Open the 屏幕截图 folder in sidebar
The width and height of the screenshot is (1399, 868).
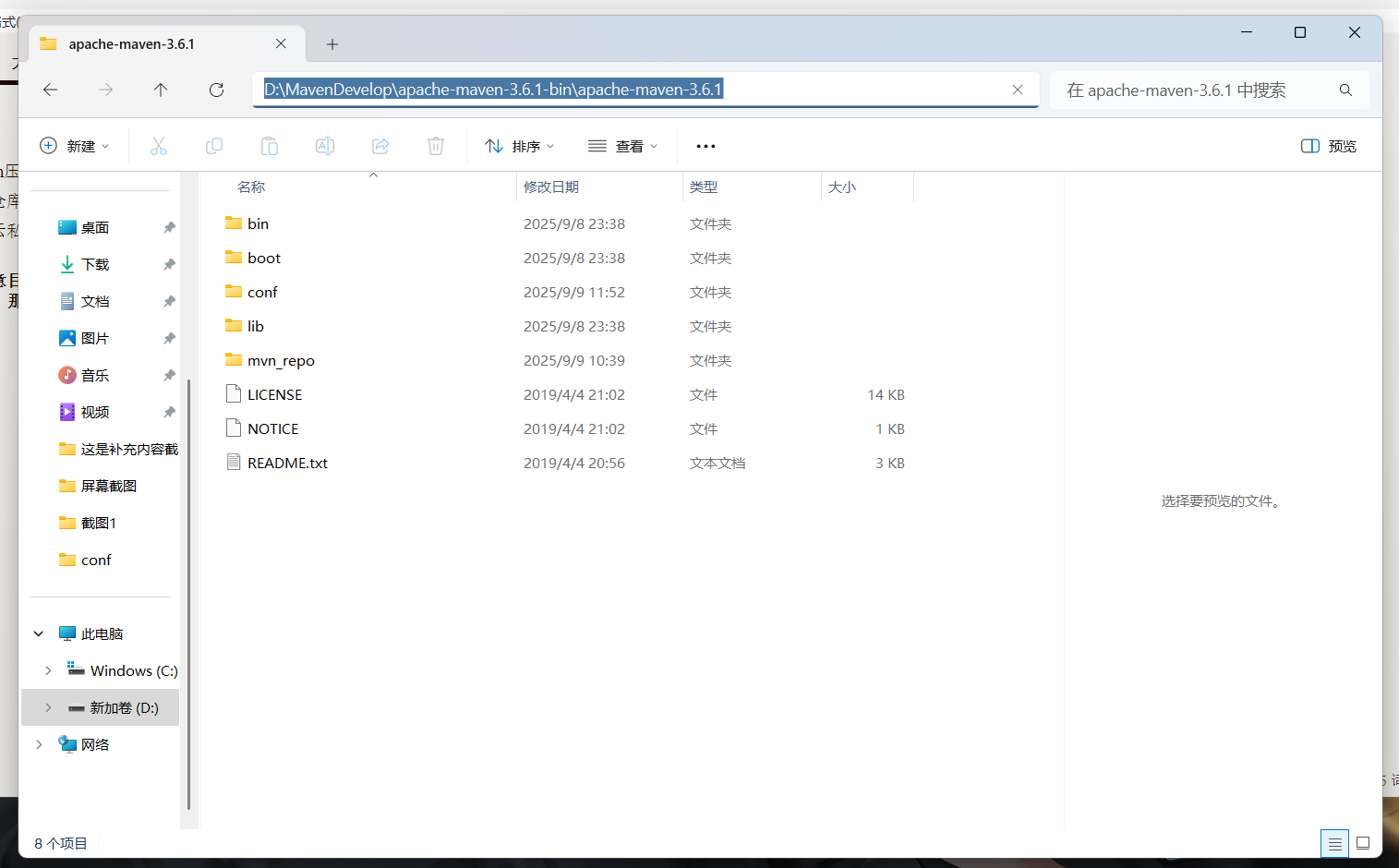pos(100,486)
